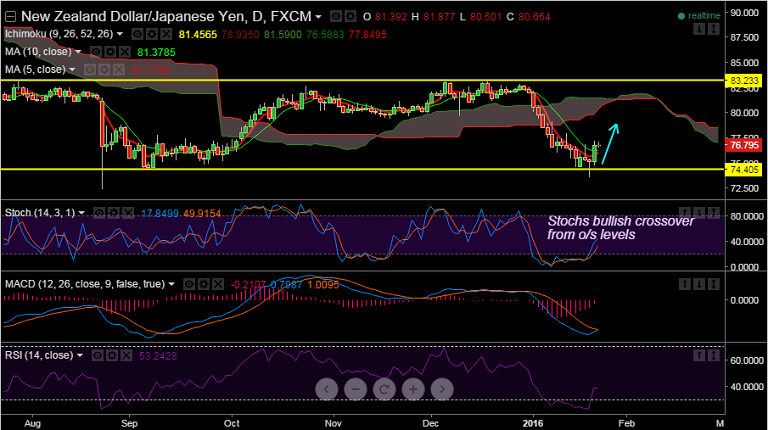Click the Stoch value 17.8499
This screenshot has width=768, height=430.
[160, 213]
